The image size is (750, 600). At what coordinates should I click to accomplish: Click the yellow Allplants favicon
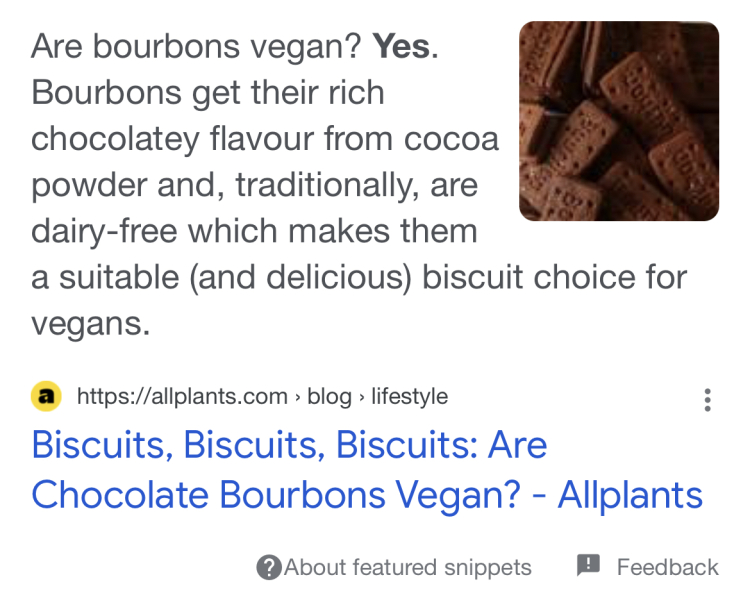(x=46, y=397)
